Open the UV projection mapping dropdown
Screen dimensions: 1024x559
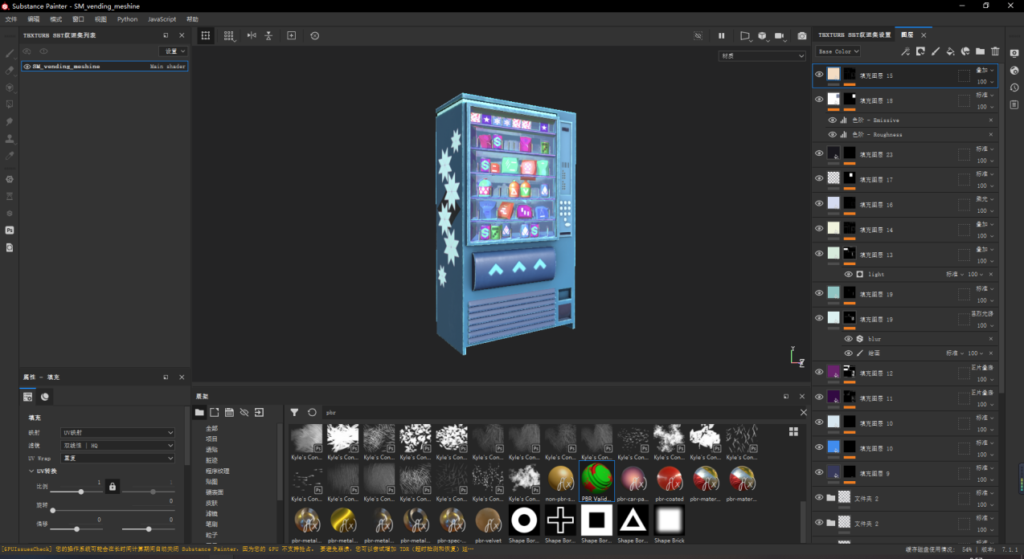click(118, 432)
